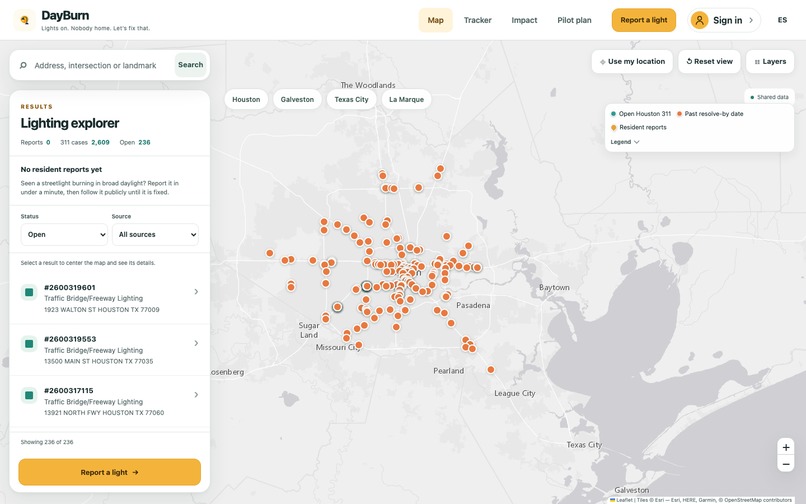Click the Sign in button
This screenshot has width=806, height=504.
point(724,20)
